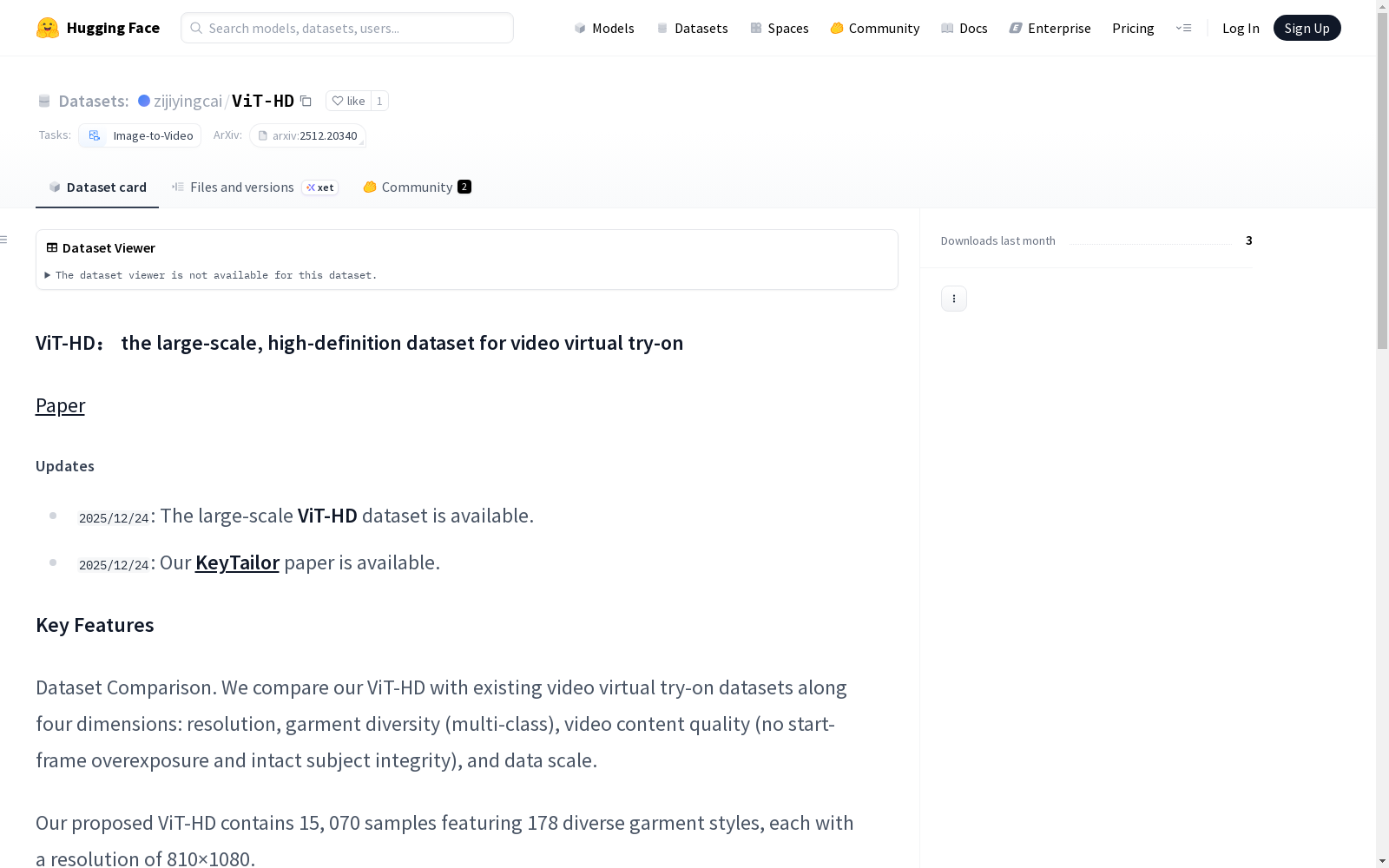Copy the dataset name with the copy icon

[306, 101]
